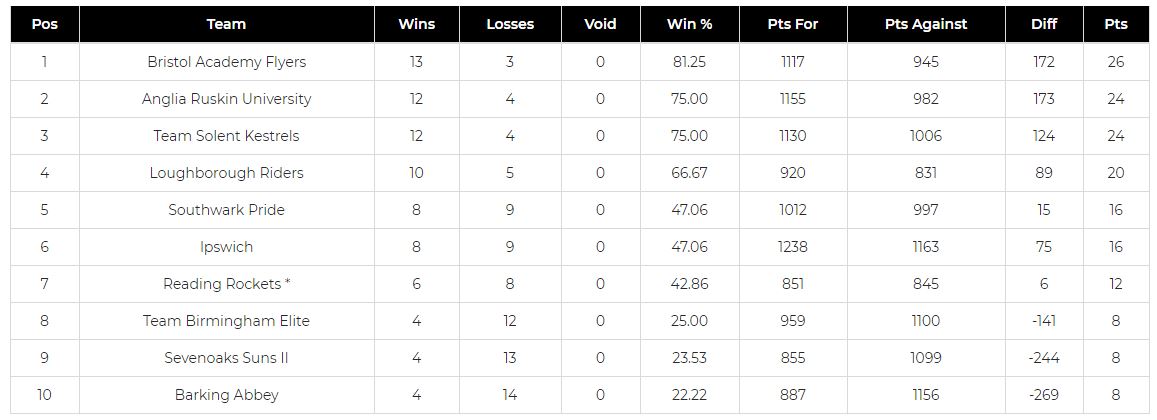
Task: Sort by Pts Against header
Action: (x=926, y=24)
